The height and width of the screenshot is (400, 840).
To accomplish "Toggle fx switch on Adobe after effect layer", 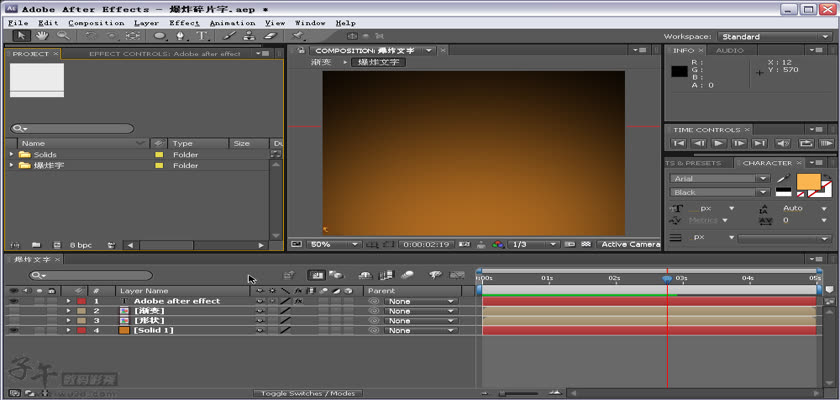I will point(298,301).
